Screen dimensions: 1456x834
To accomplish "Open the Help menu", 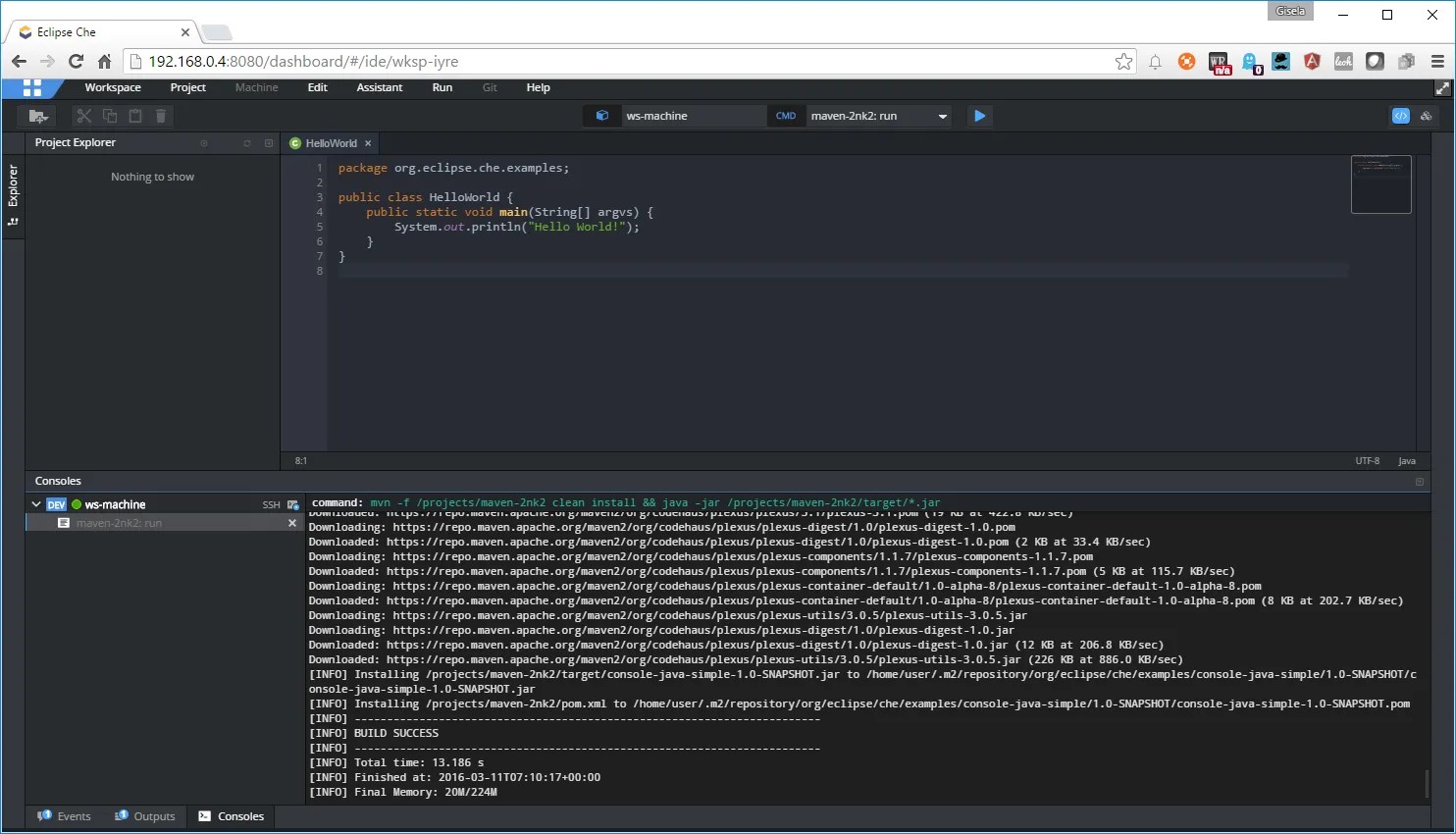I will tap(538, 87).
